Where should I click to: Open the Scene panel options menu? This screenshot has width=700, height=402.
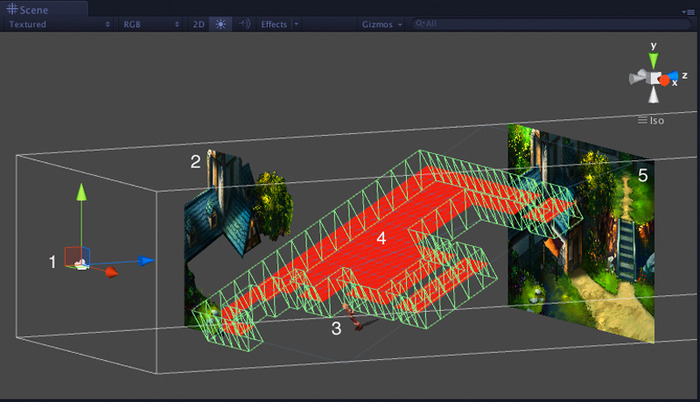(688, 12)
